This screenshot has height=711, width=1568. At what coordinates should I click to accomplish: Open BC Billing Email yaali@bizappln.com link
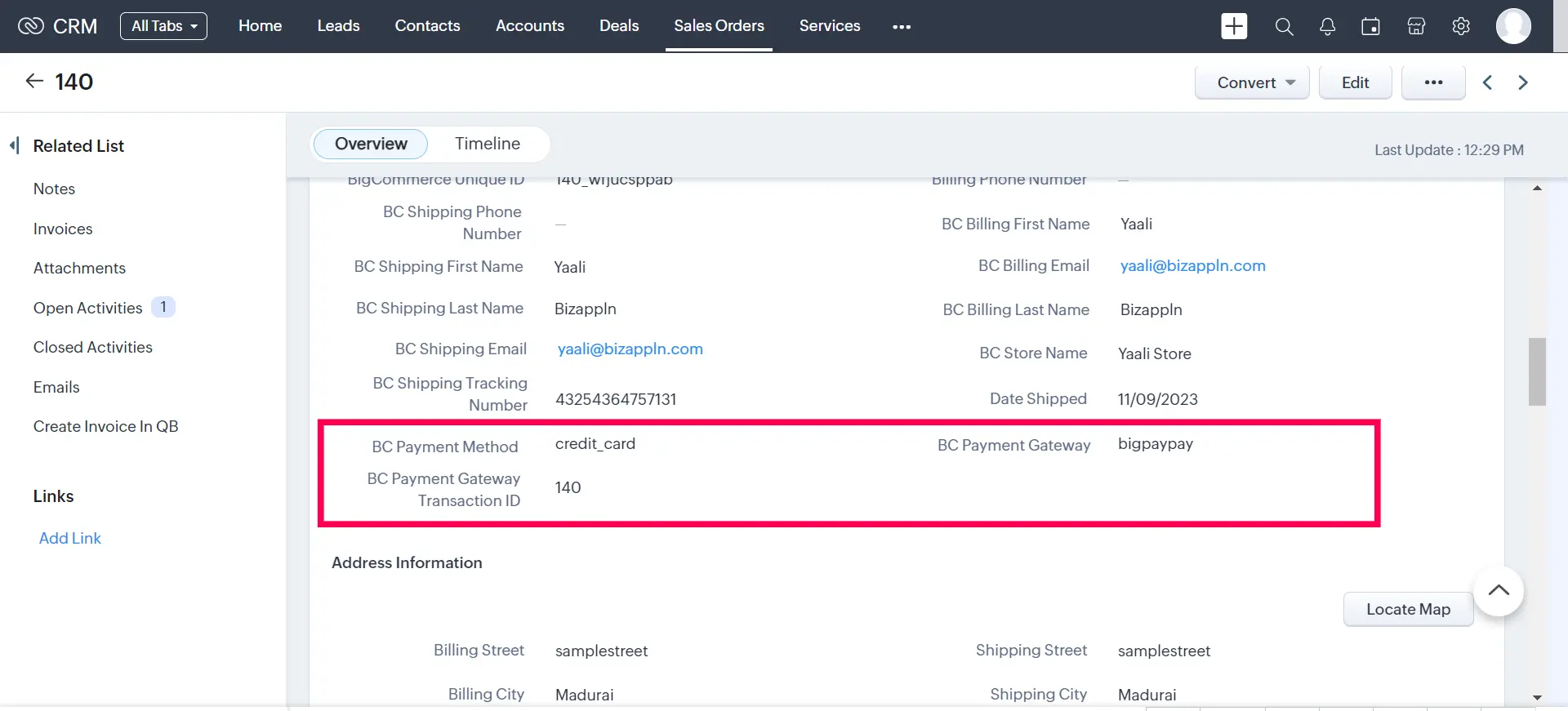(x=1192, y=265)
